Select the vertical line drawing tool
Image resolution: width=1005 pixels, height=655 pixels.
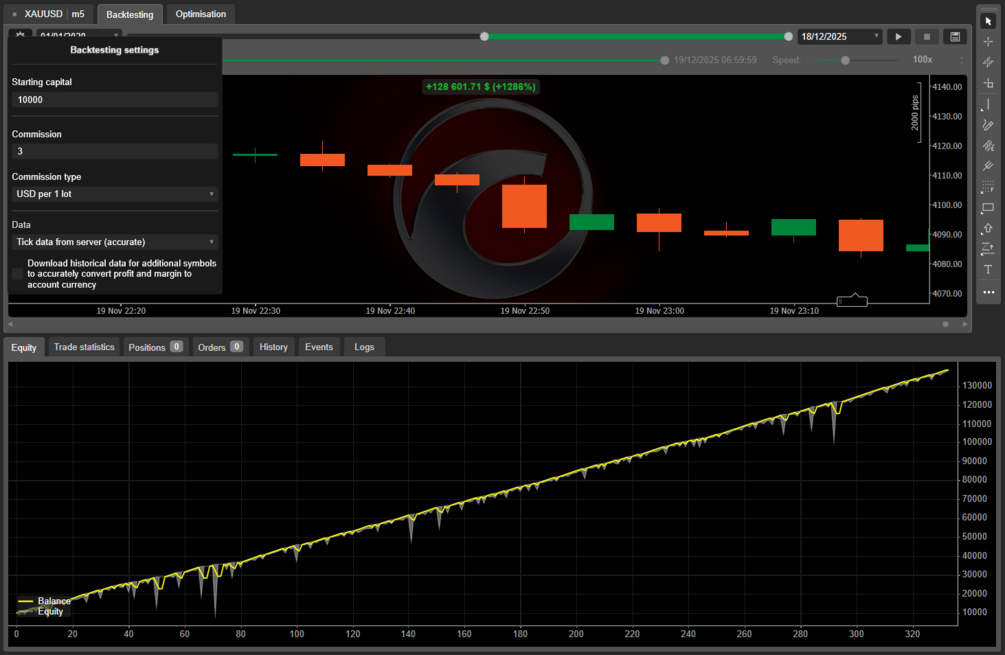point(988,104)
